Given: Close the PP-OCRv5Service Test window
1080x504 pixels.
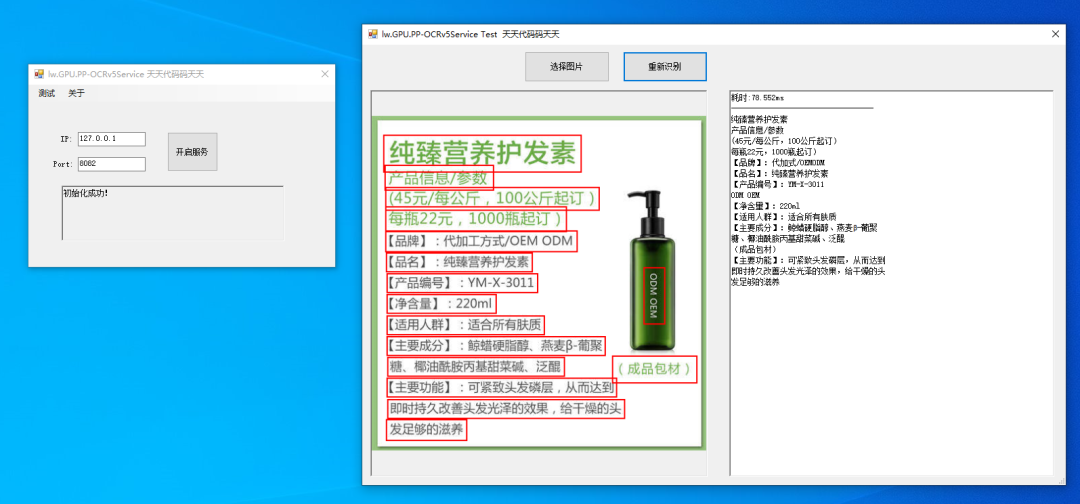Looking at the screenshot, I should [1055, 34].
